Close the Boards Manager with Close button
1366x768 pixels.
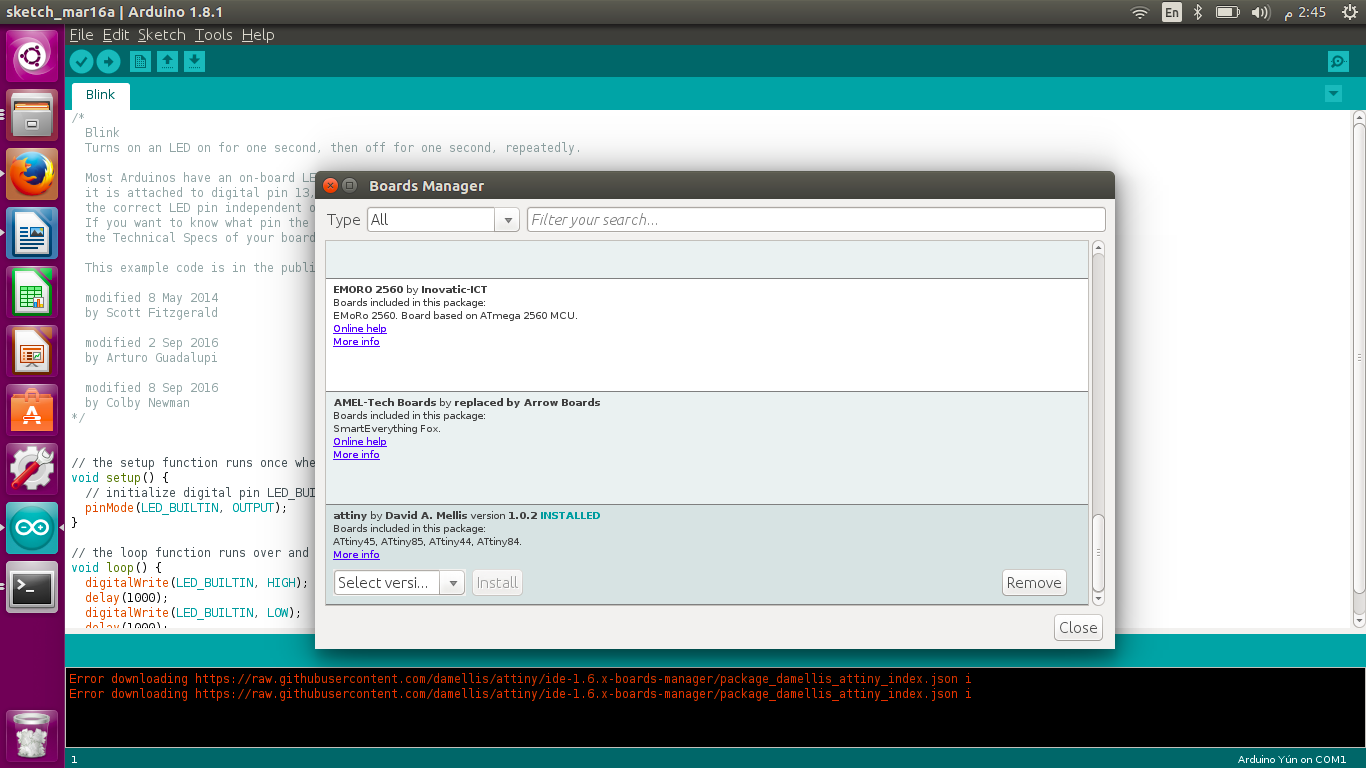coord(1078,628)
